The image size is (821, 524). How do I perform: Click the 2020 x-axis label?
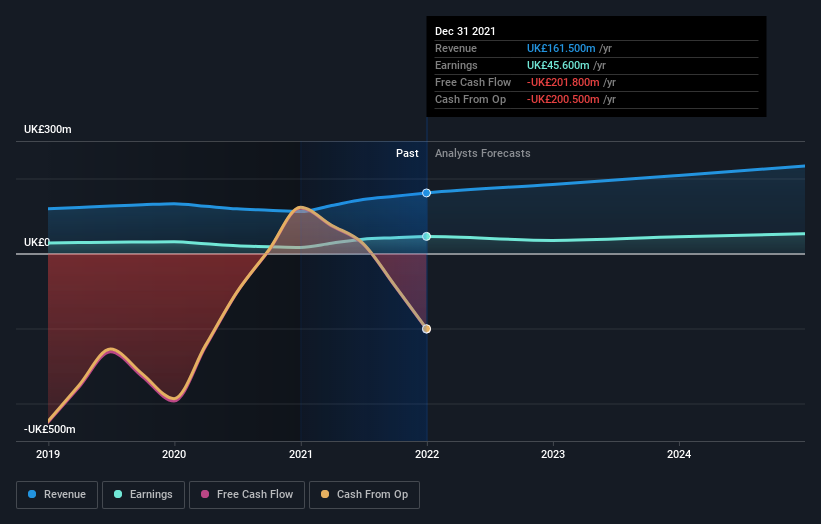click(174, 454)
